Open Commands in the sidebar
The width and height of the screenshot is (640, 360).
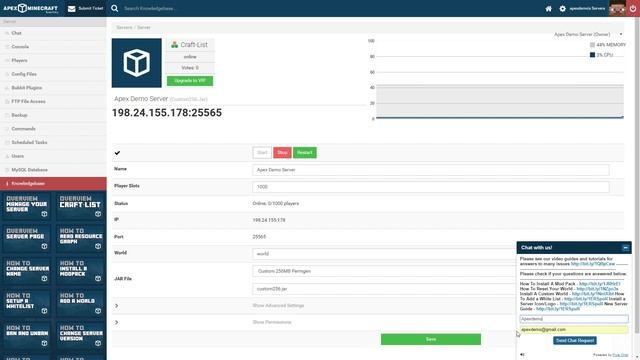pos(53,129)
